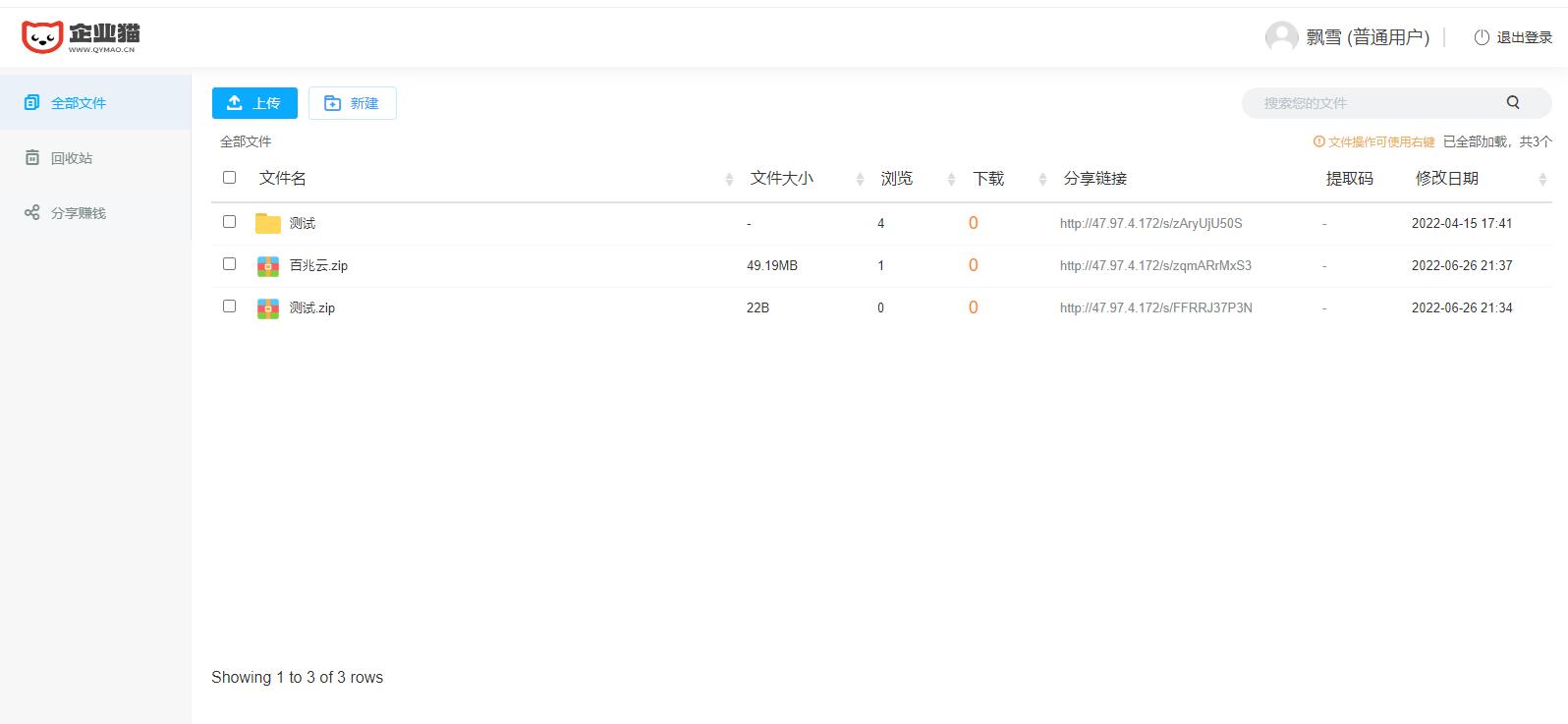Click the 测试.zip archive icon
This screenshot has height=724, width=1568.
(267, 308)
